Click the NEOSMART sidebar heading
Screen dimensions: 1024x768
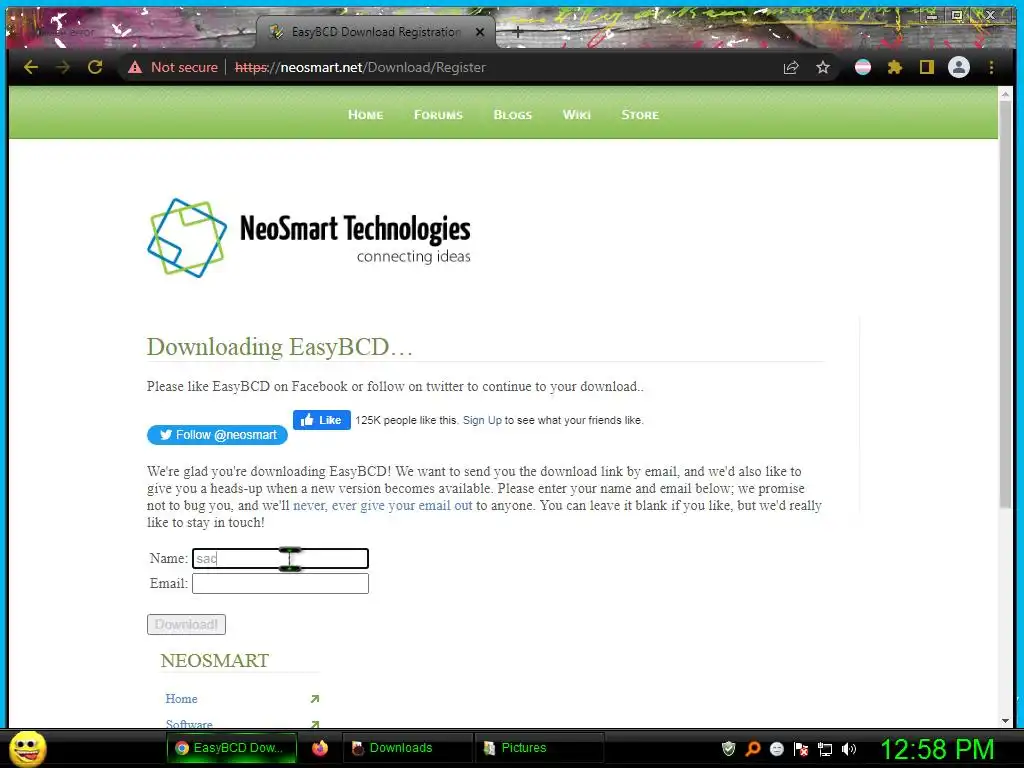click(214, 660)
